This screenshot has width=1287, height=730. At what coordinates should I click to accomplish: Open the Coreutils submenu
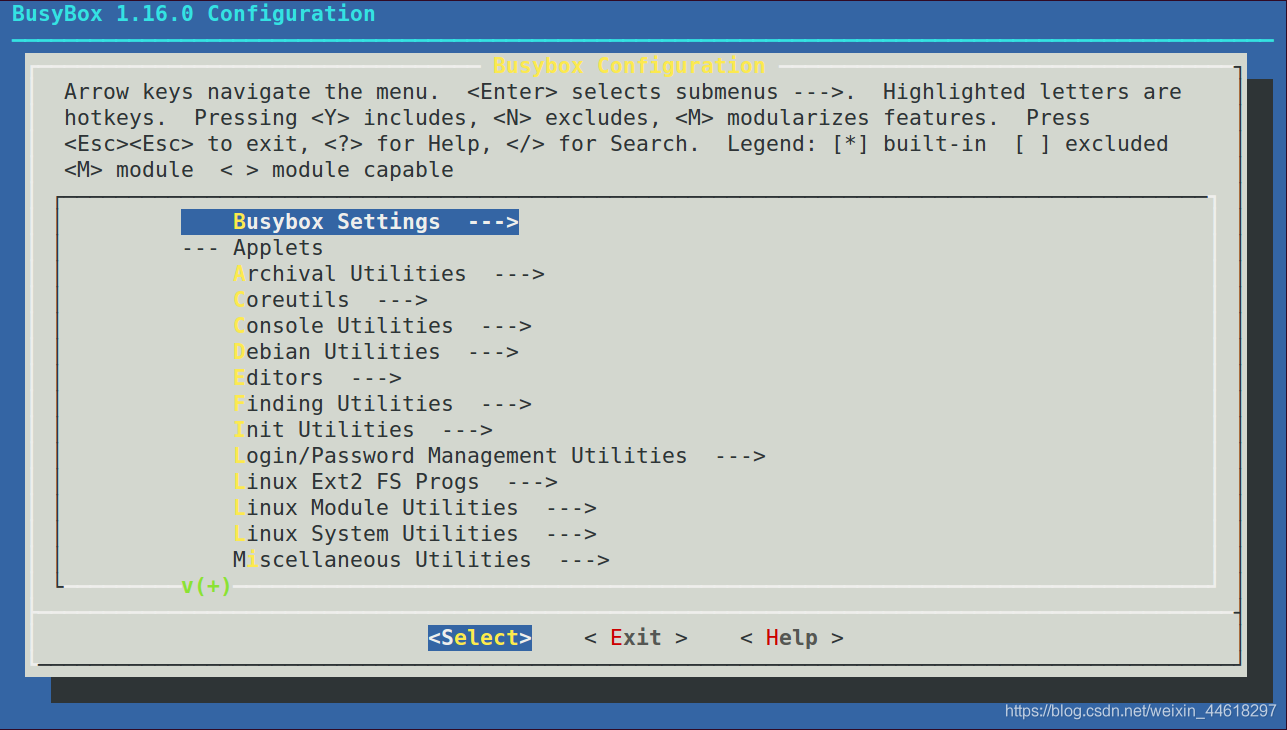(330, 300)
